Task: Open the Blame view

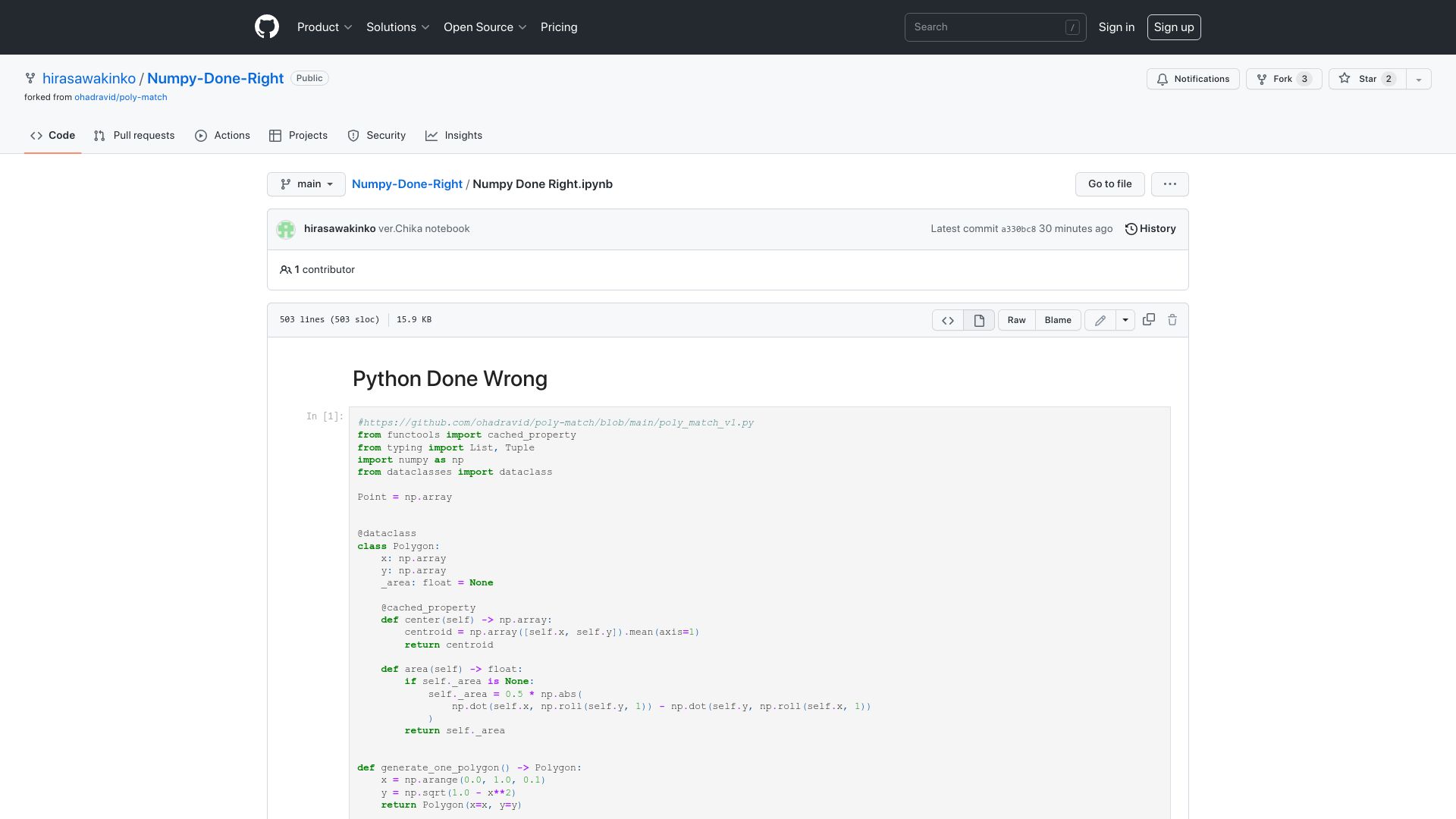Action: click(1058, 320)
